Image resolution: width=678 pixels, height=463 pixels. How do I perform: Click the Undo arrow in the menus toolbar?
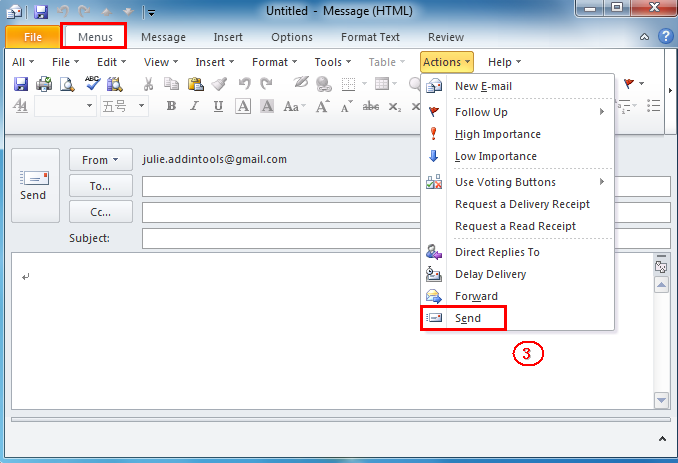(x=245, y=83)
